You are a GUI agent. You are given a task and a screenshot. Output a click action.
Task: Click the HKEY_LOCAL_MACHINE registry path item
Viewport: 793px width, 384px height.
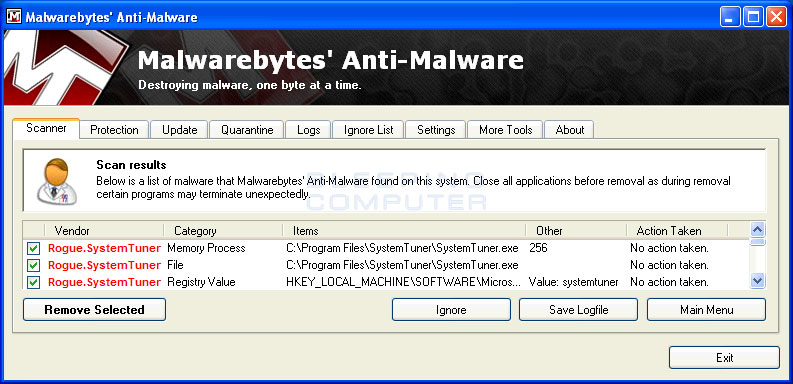403,282
